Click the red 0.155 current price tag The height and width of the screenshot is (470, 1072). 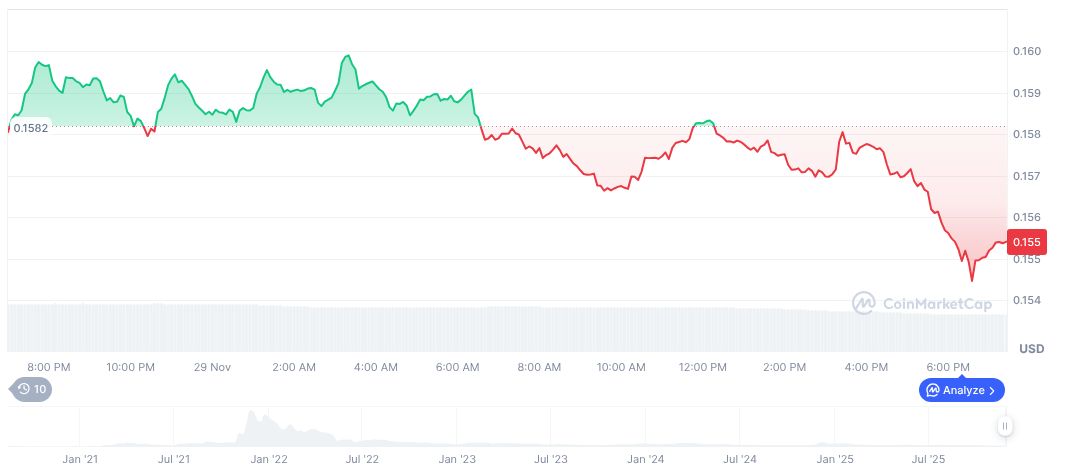click(x=1027, y=242)
